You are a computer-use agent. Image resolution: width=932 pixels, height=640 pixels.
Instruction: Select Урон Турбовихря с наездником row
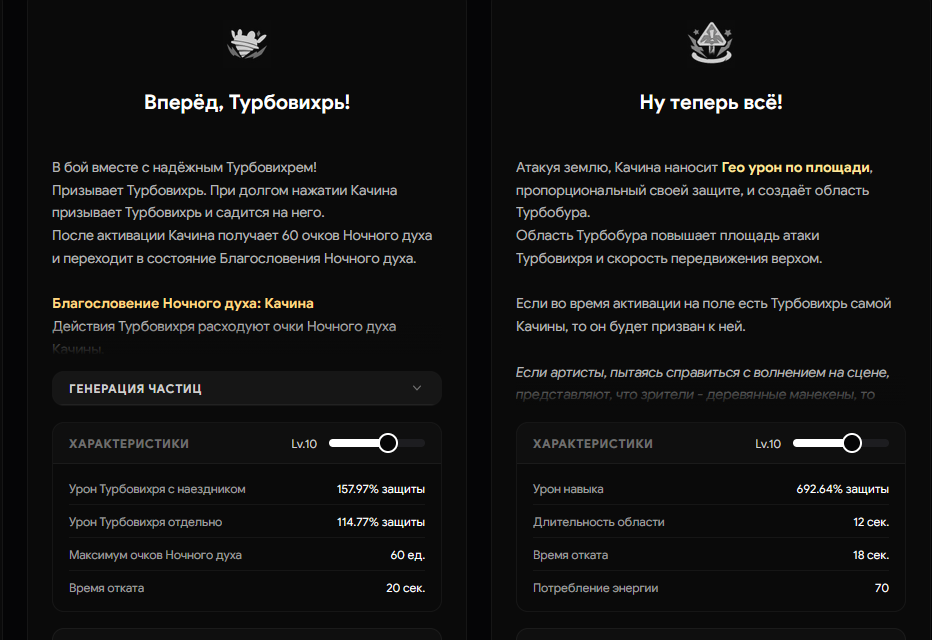pos(247,489)
